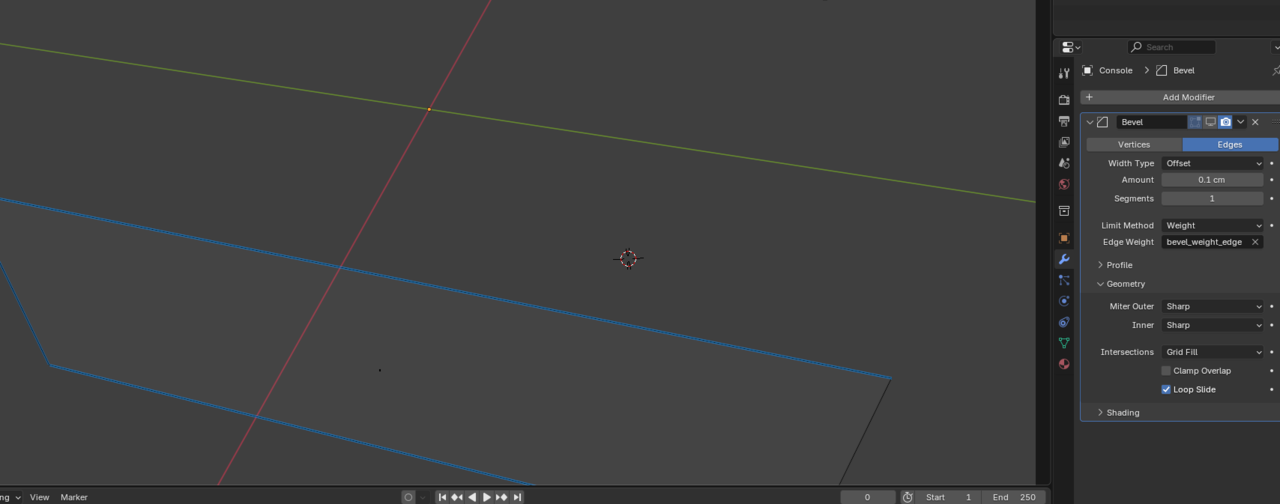This screenshot has width=1280, height=504.
Task: Remove the Bevel modifier
Action: [x=1255, y=122]
